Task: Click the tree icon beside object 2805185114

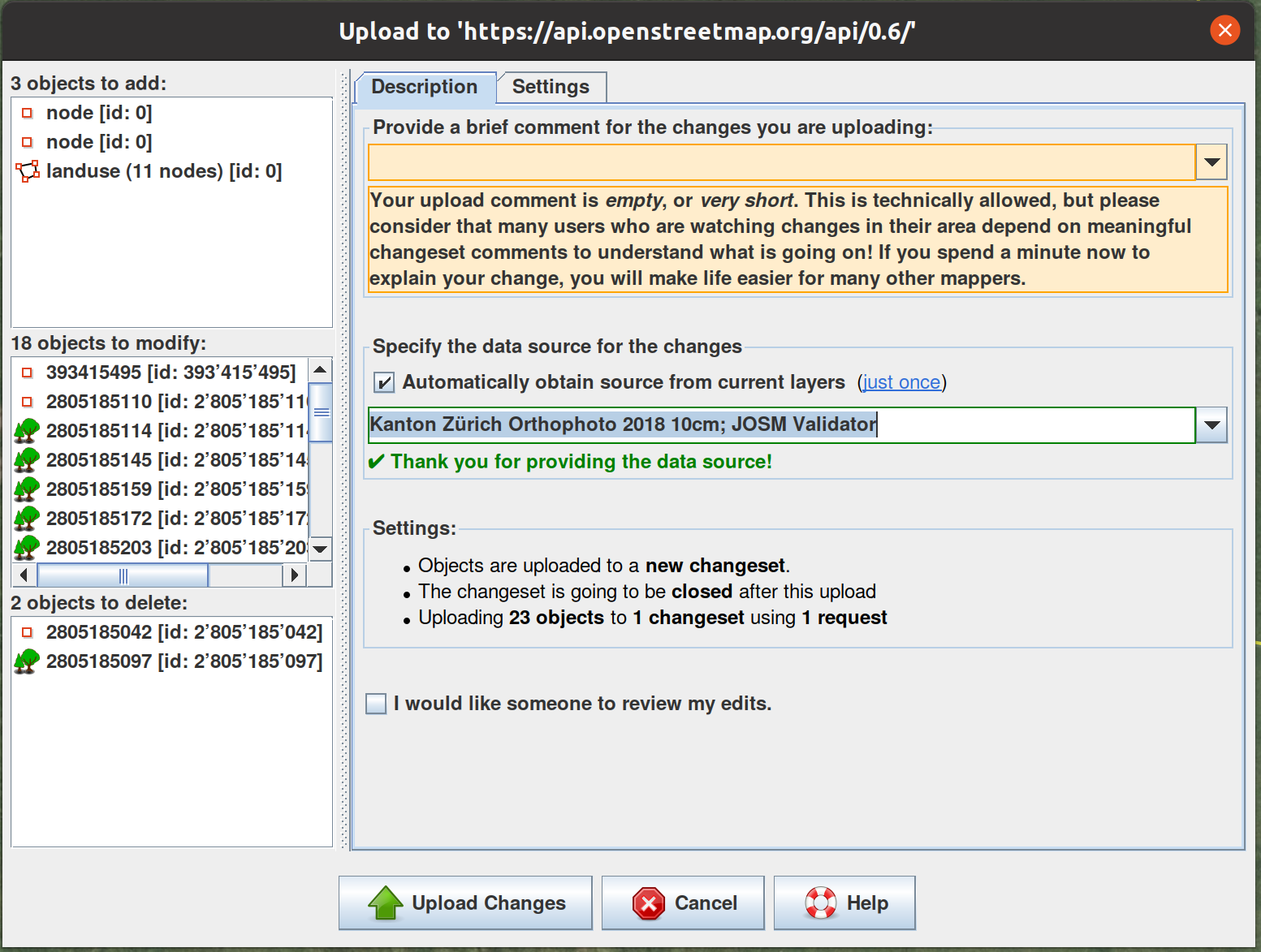Action: pos(27,431)
